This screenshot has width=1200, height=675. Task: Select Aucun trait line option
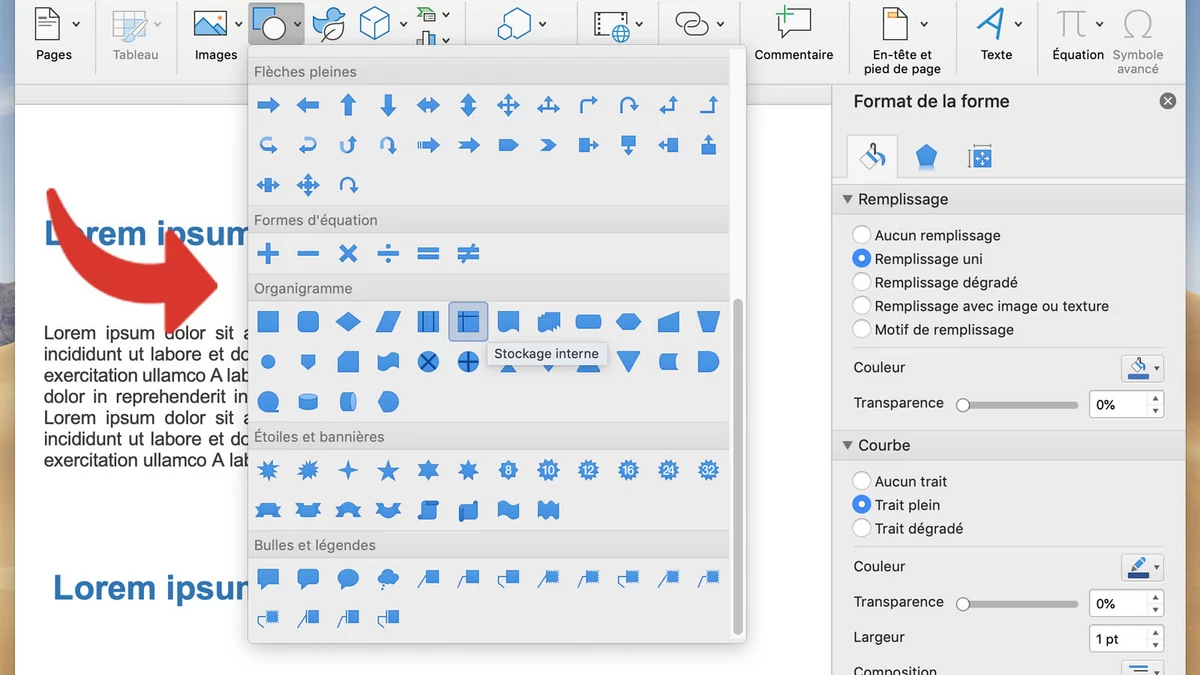click(x=861, y=481)
